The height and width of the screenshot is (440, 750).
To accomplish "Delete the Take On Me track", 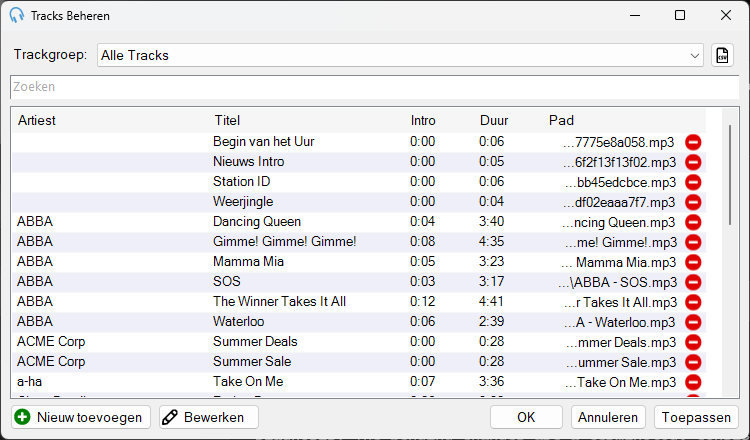I will click(x=693, y=382).
